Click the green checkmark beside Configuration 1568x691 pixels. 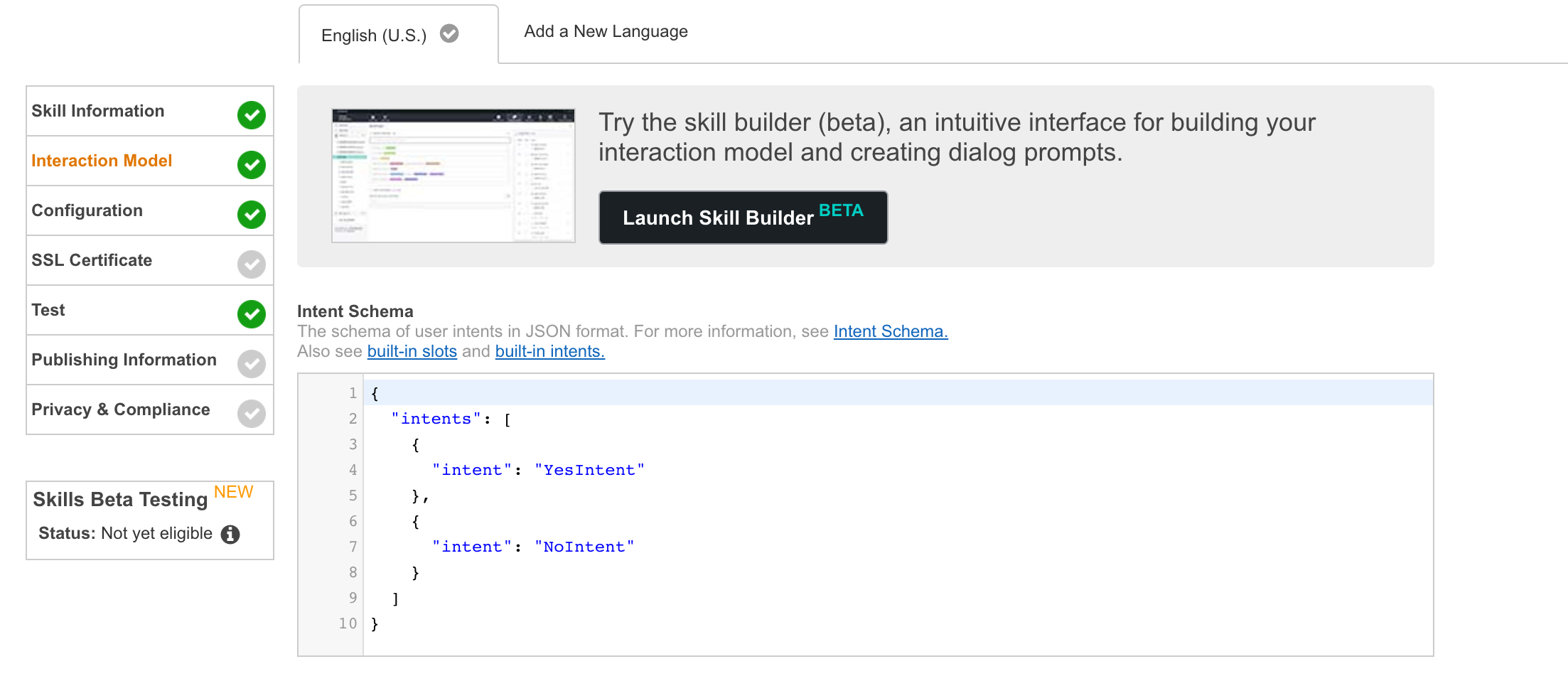pos(252,214)
